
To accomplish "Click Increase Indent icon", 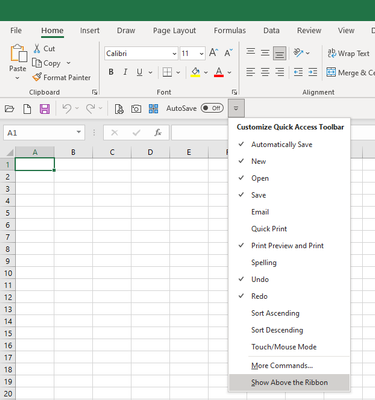I will (x=313, y=72).
